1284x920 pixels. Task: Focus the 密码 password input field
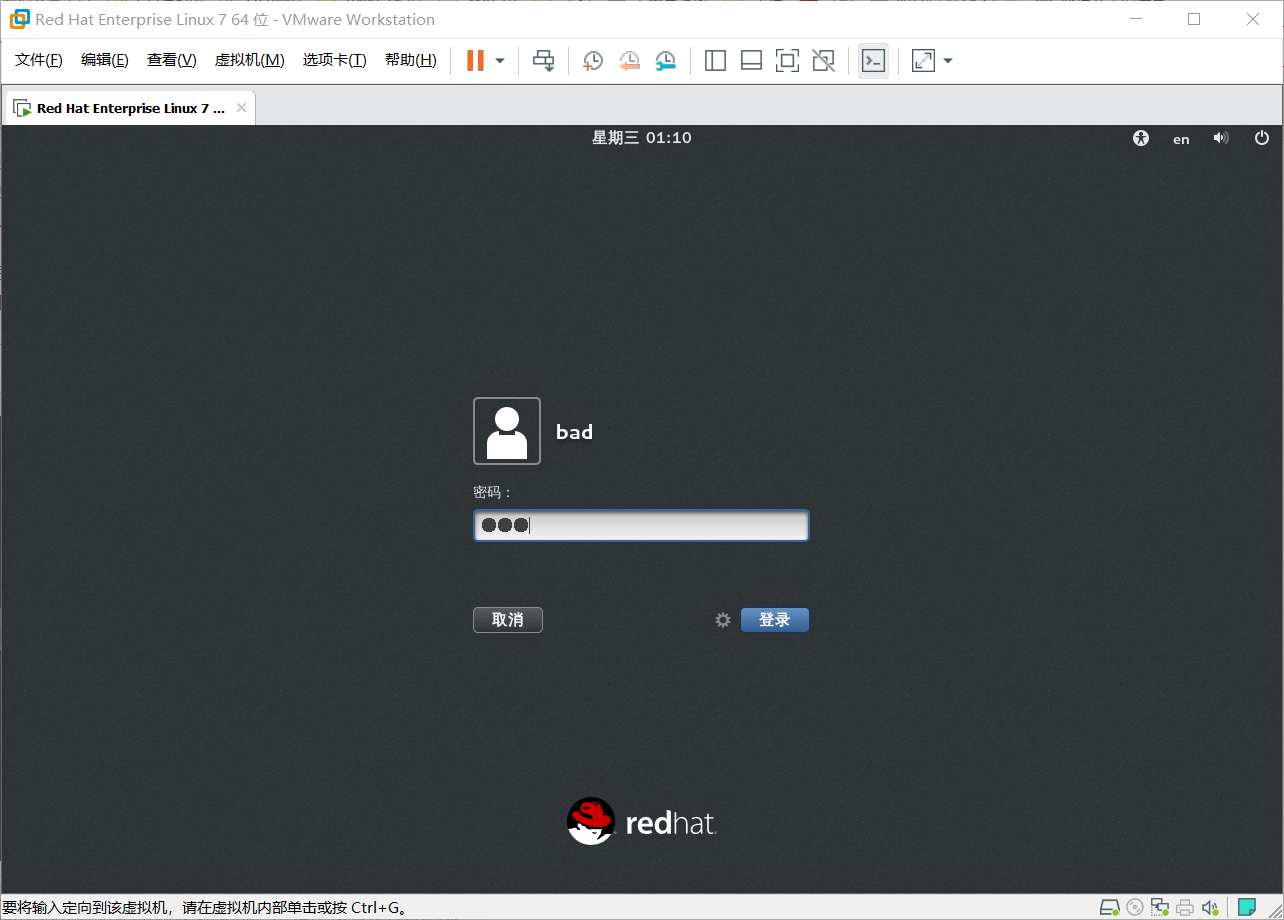[641, 526]
